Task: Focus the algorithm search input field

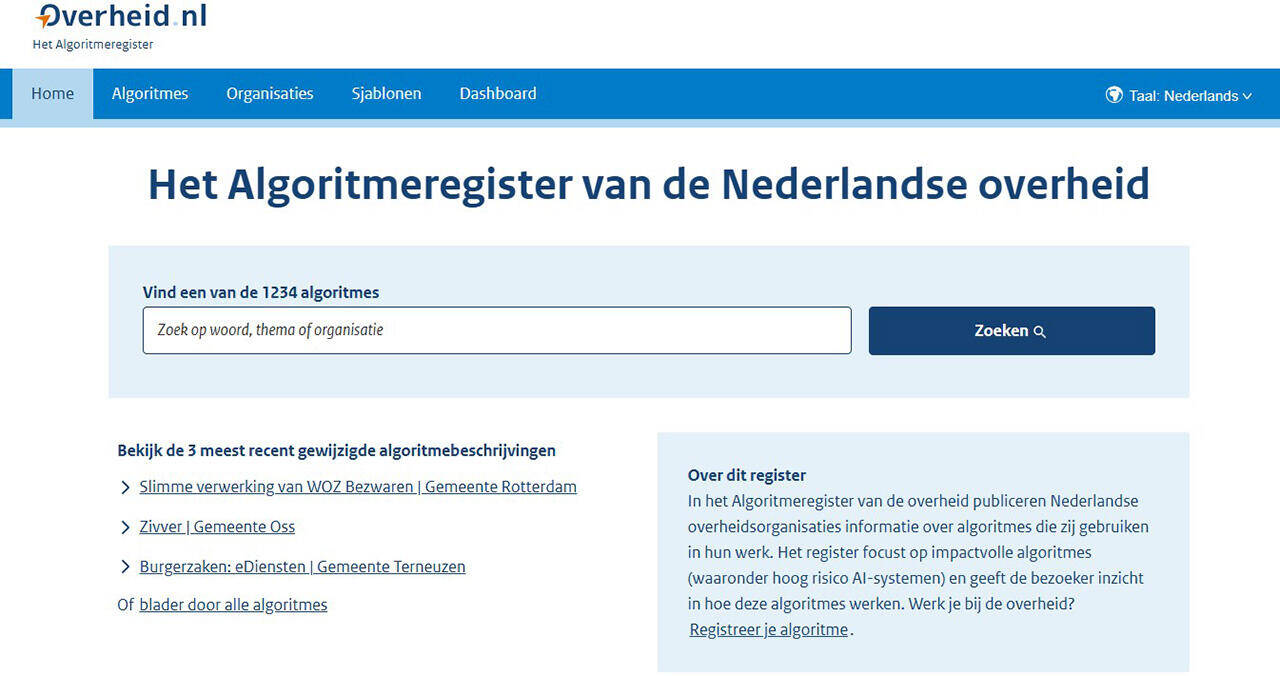Action: pos(497,330)
